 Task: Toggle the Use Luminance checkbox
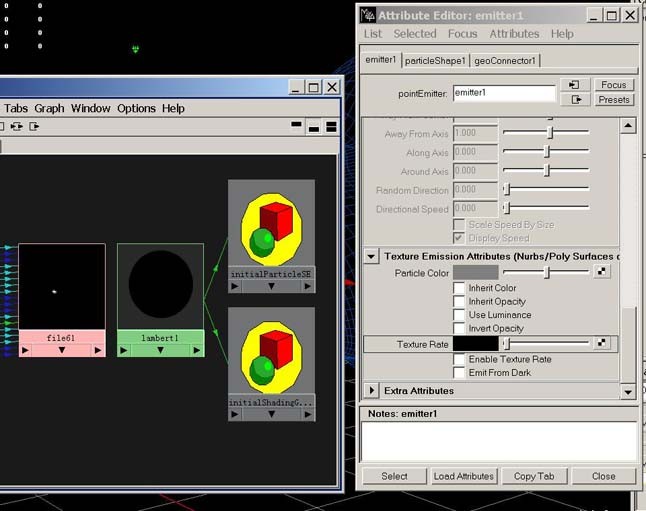[x=460, y=315]
